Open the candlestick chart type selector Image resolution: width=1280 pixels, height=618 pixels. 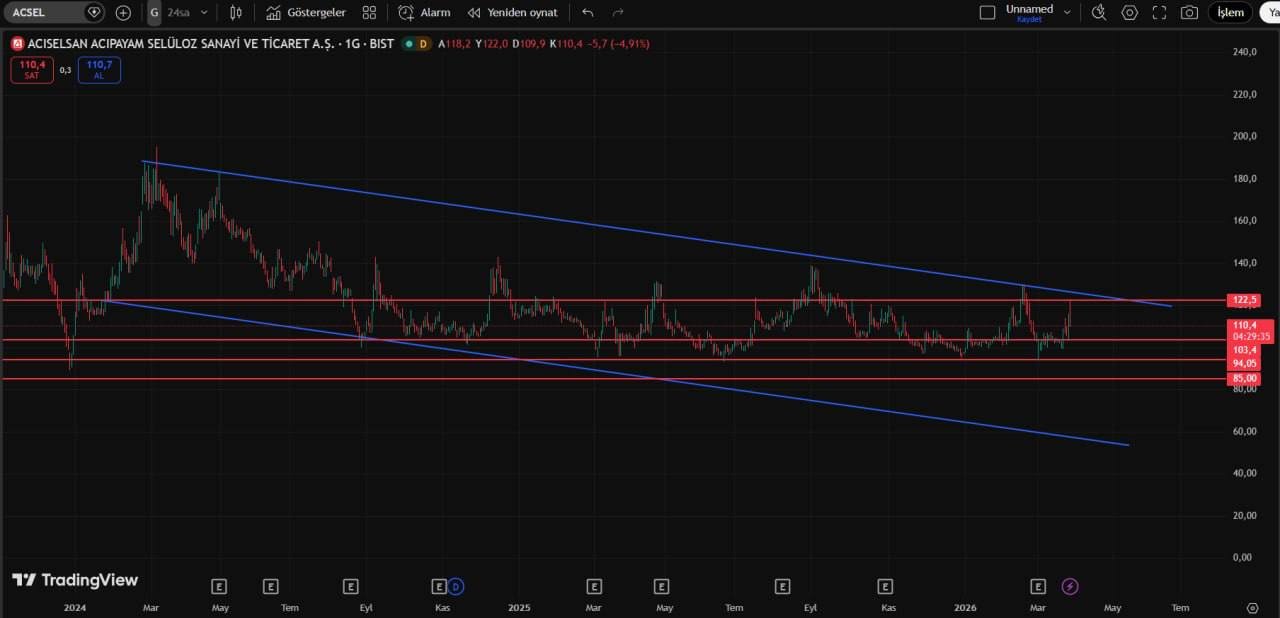(x=236, y=13)
